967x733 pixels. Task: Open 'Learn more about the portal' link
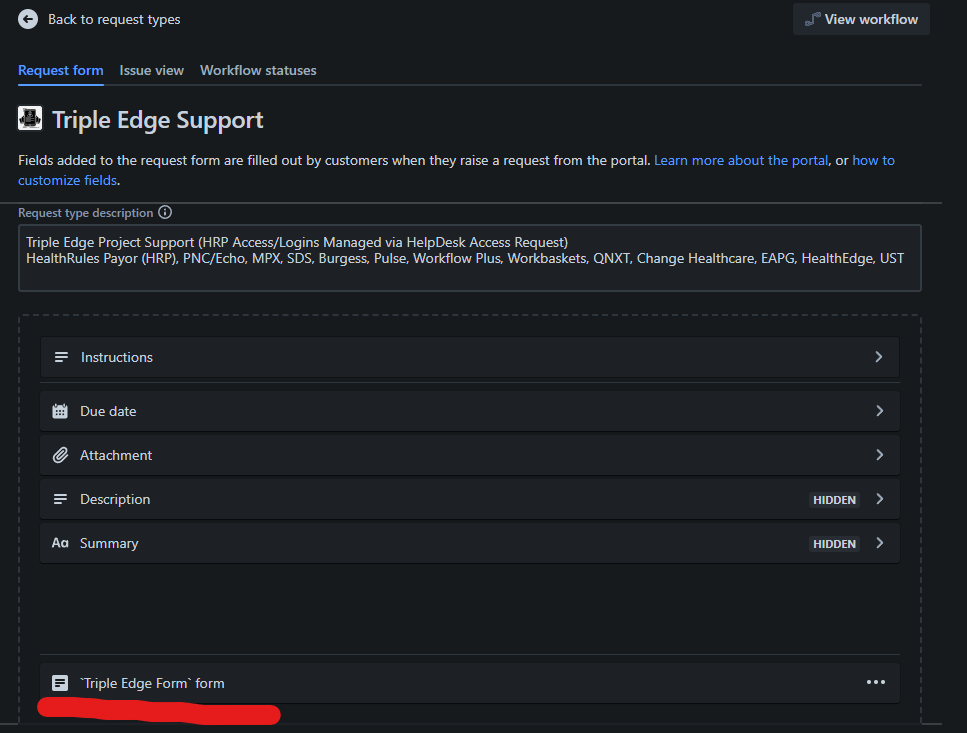(x=741, y=160)
